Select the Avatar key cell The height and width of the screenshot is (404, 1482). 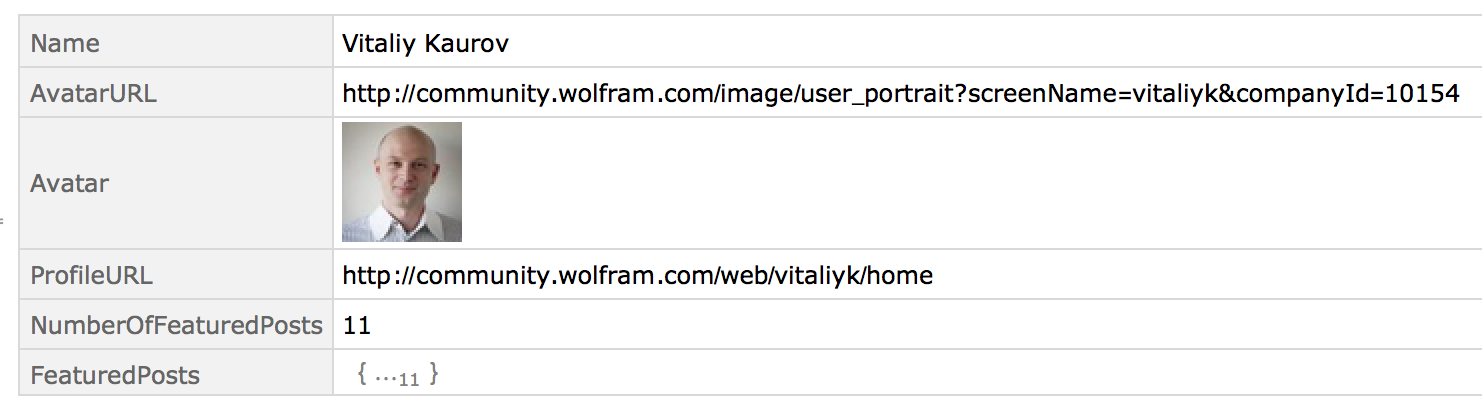176,183
